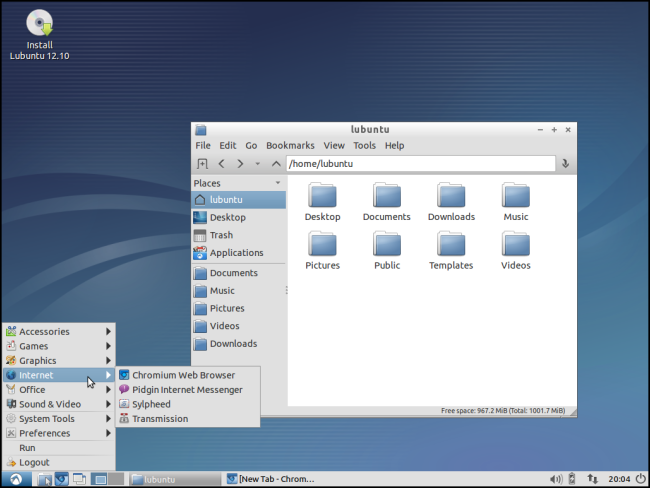Select Documents bookmark in the sidebar
Screen dimensions: 650x488
tap(239, 273)
